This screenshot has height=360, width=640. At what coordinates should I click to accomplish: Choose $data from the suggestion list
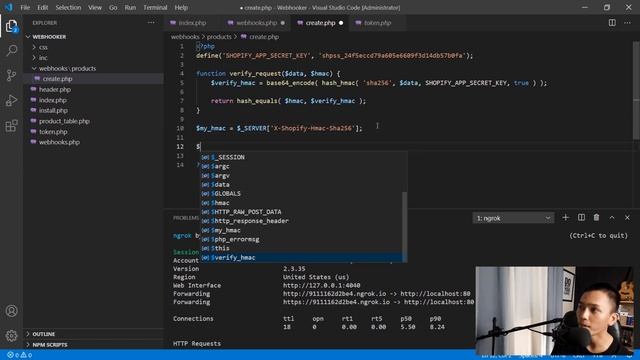tap(301, 184)
